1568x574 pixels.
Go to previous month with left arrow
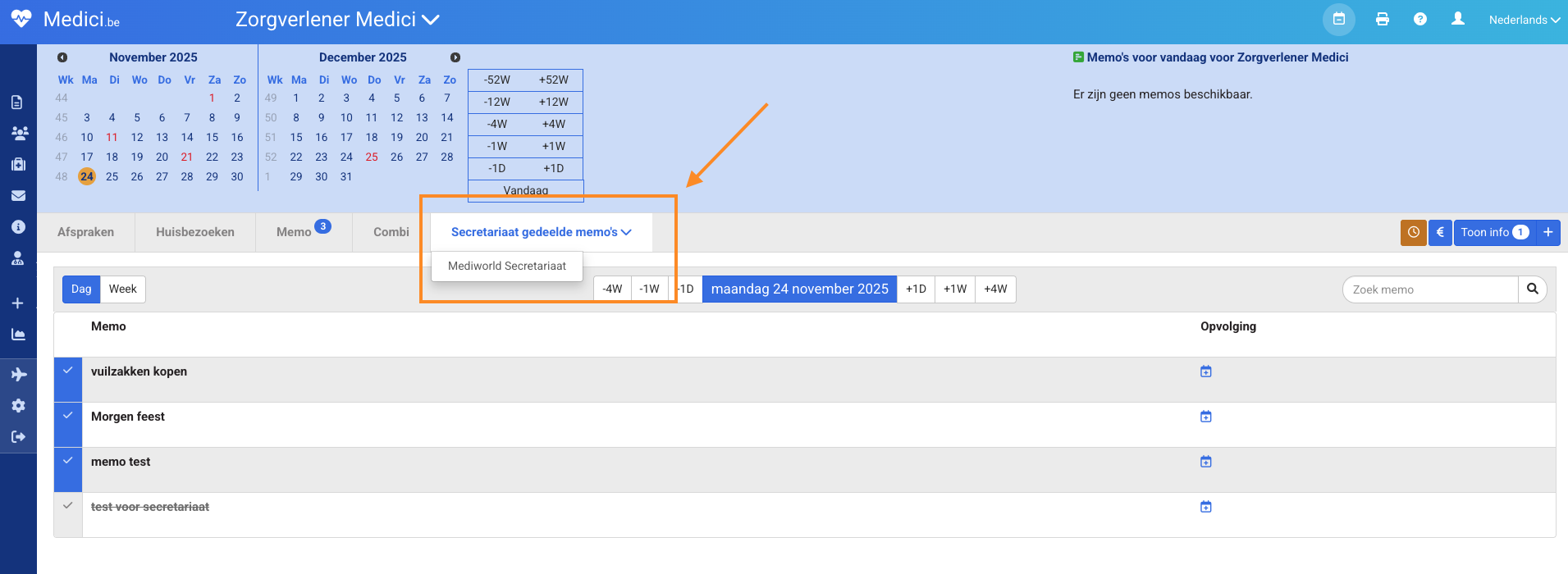click(62, 57)
